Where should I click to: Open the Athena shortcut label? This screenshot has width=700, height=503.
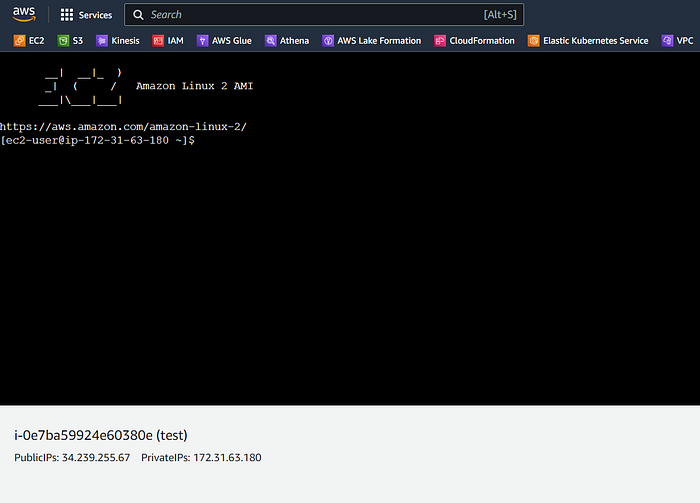click(x=294, y=41)
